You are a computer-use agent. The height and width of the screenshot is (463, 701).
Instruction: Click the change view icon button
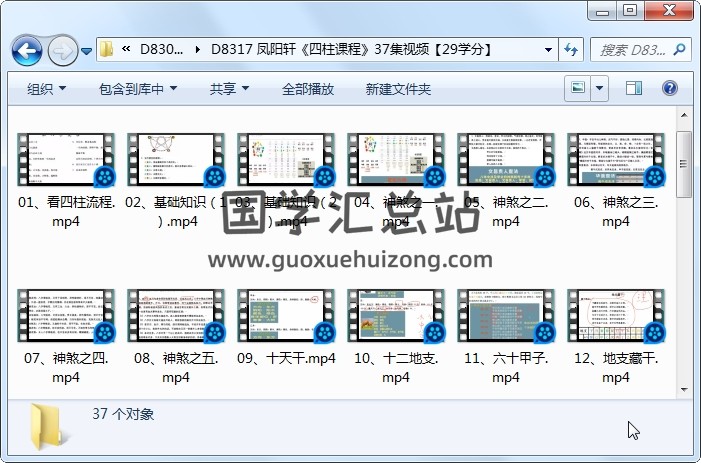[578, 89]
